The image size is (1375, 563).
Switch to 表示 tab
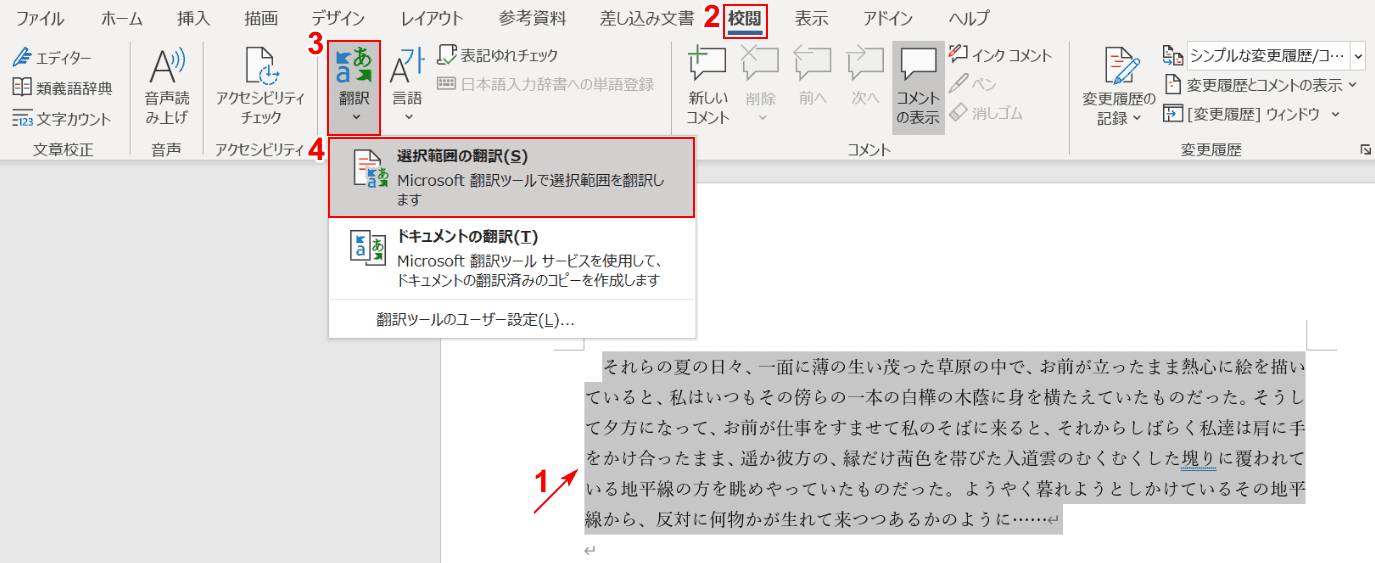[811, 18]
